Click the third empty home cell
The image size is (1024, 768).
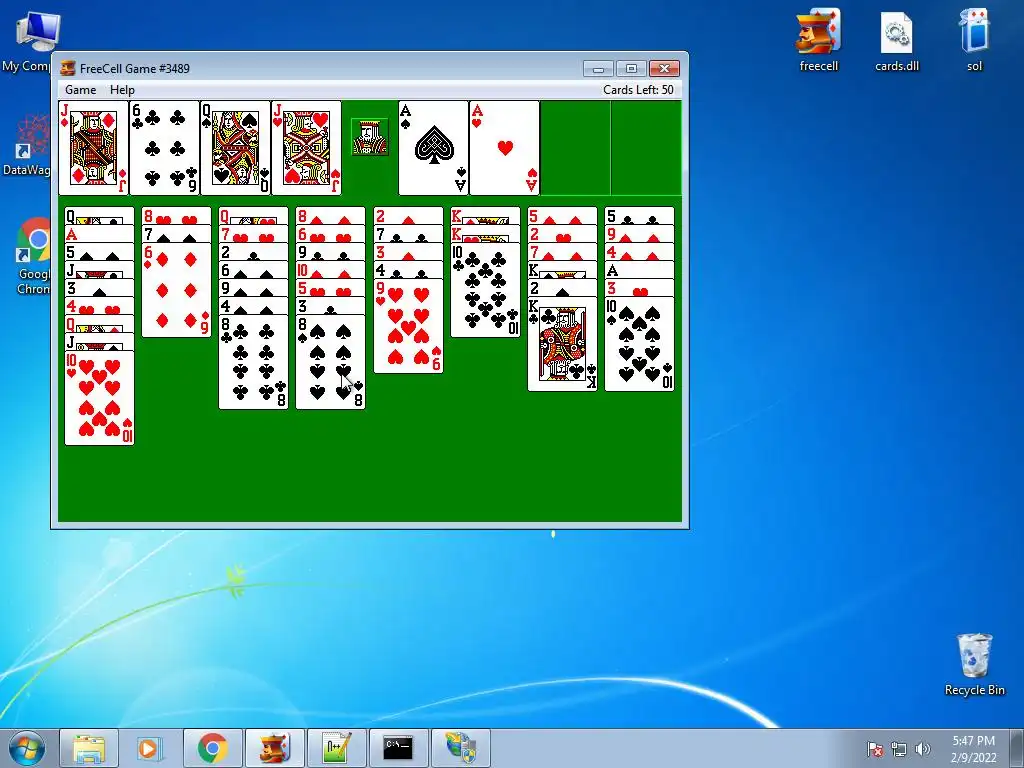[575, 148]
